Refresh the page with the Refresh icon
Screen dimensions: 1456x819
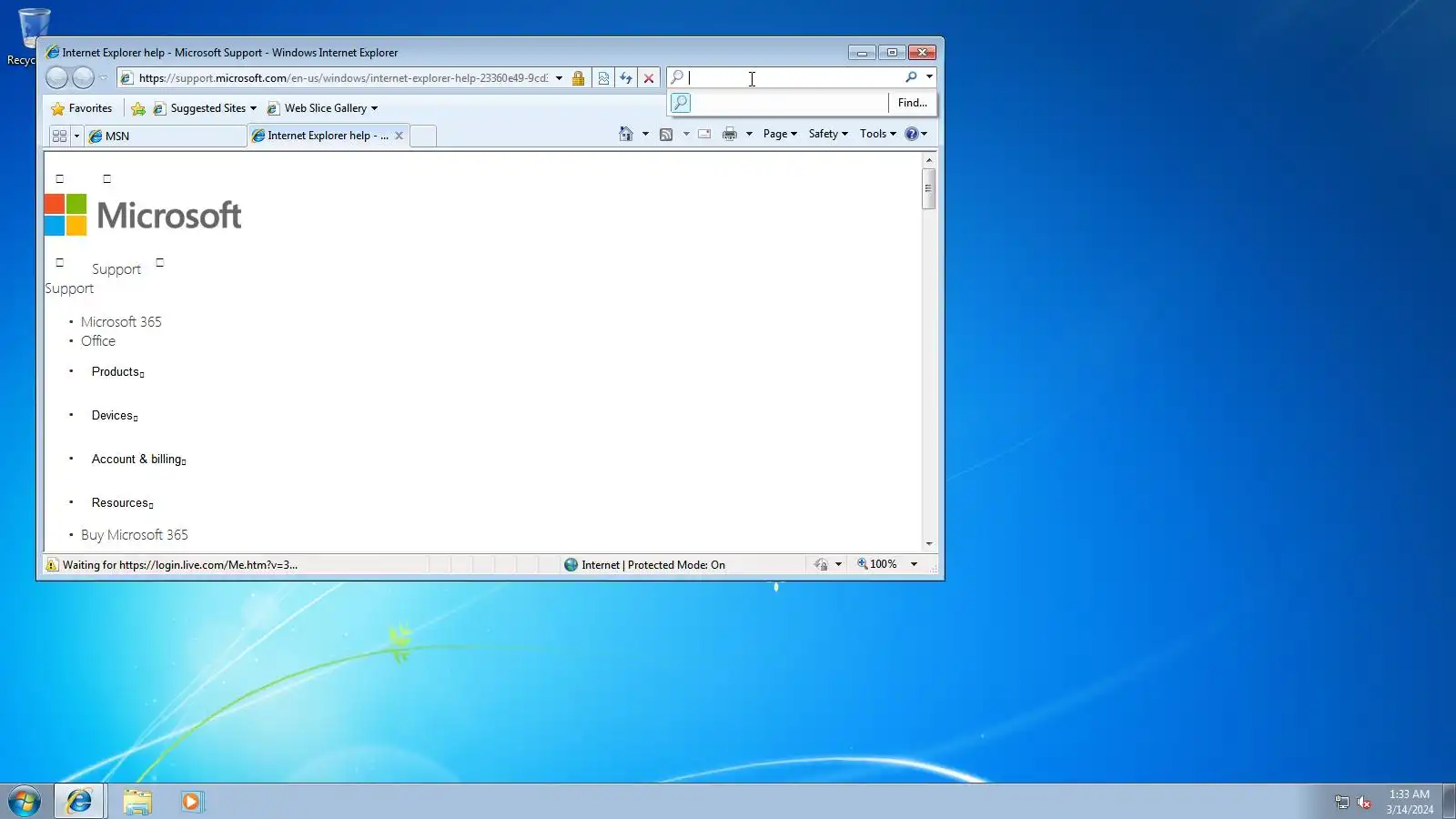click(x=626, y=78)
